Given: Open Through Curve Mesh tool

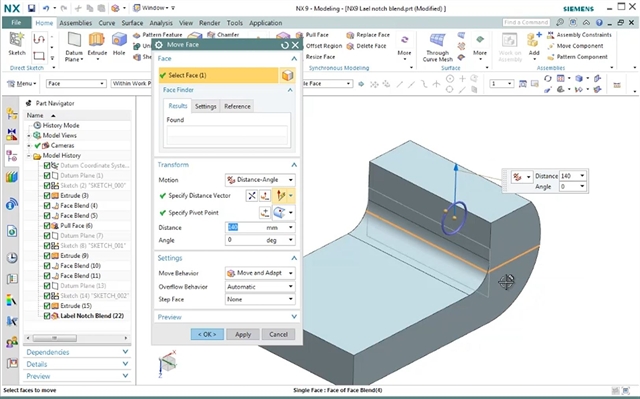Looking at the screenshot, I should [438, 47].
